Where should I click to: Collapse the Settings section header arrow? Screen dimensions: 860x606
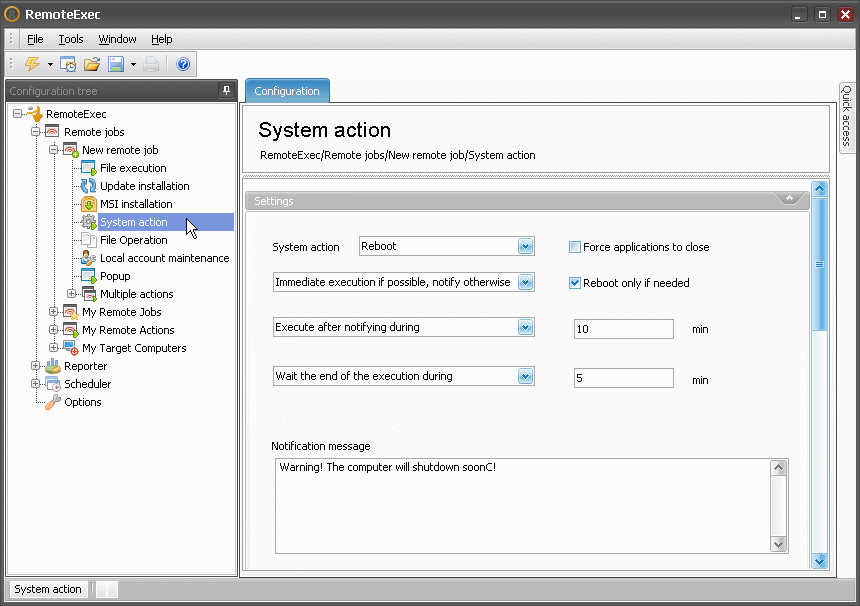789,199
